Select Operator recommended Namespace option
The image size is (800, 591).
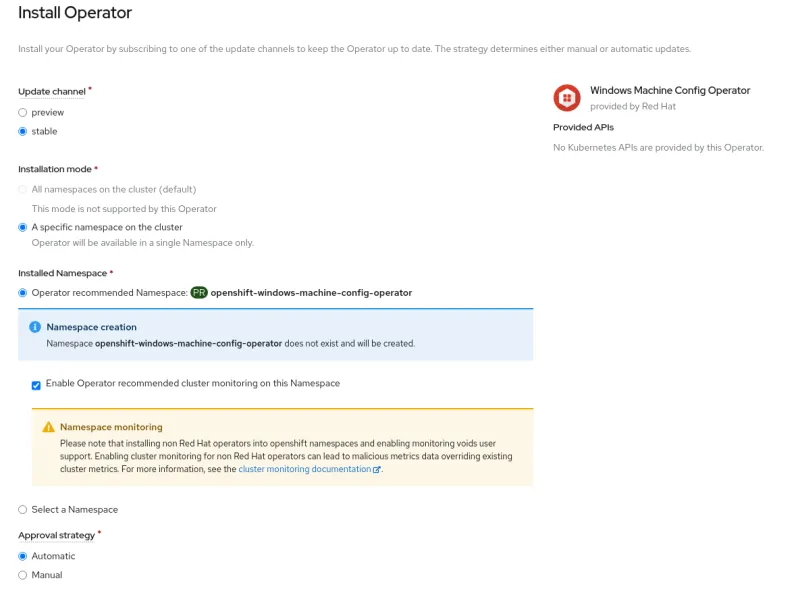point(23,293)
